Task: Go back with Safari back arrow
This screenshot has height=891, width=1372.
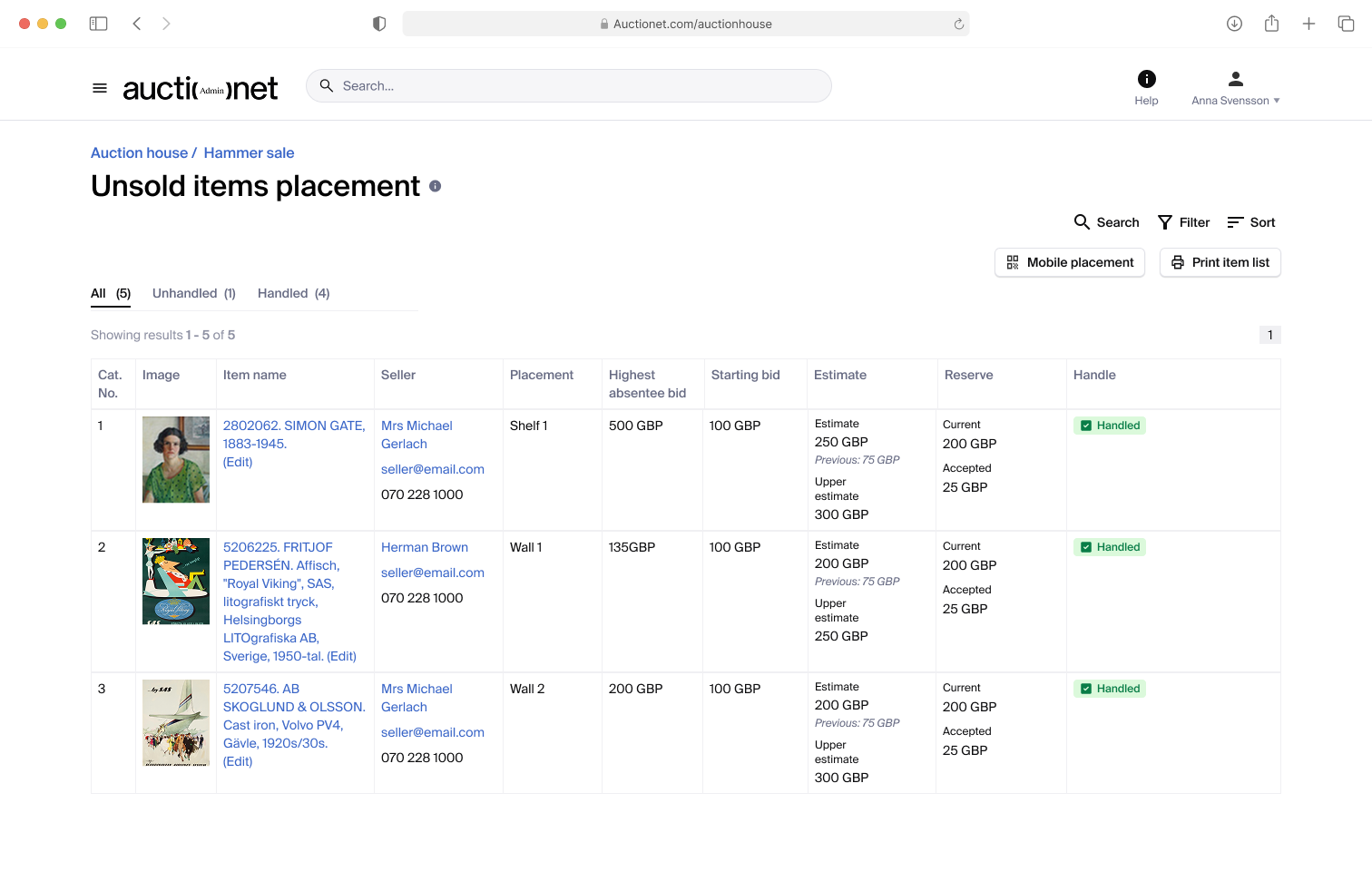Action: (x=137, y=24)
